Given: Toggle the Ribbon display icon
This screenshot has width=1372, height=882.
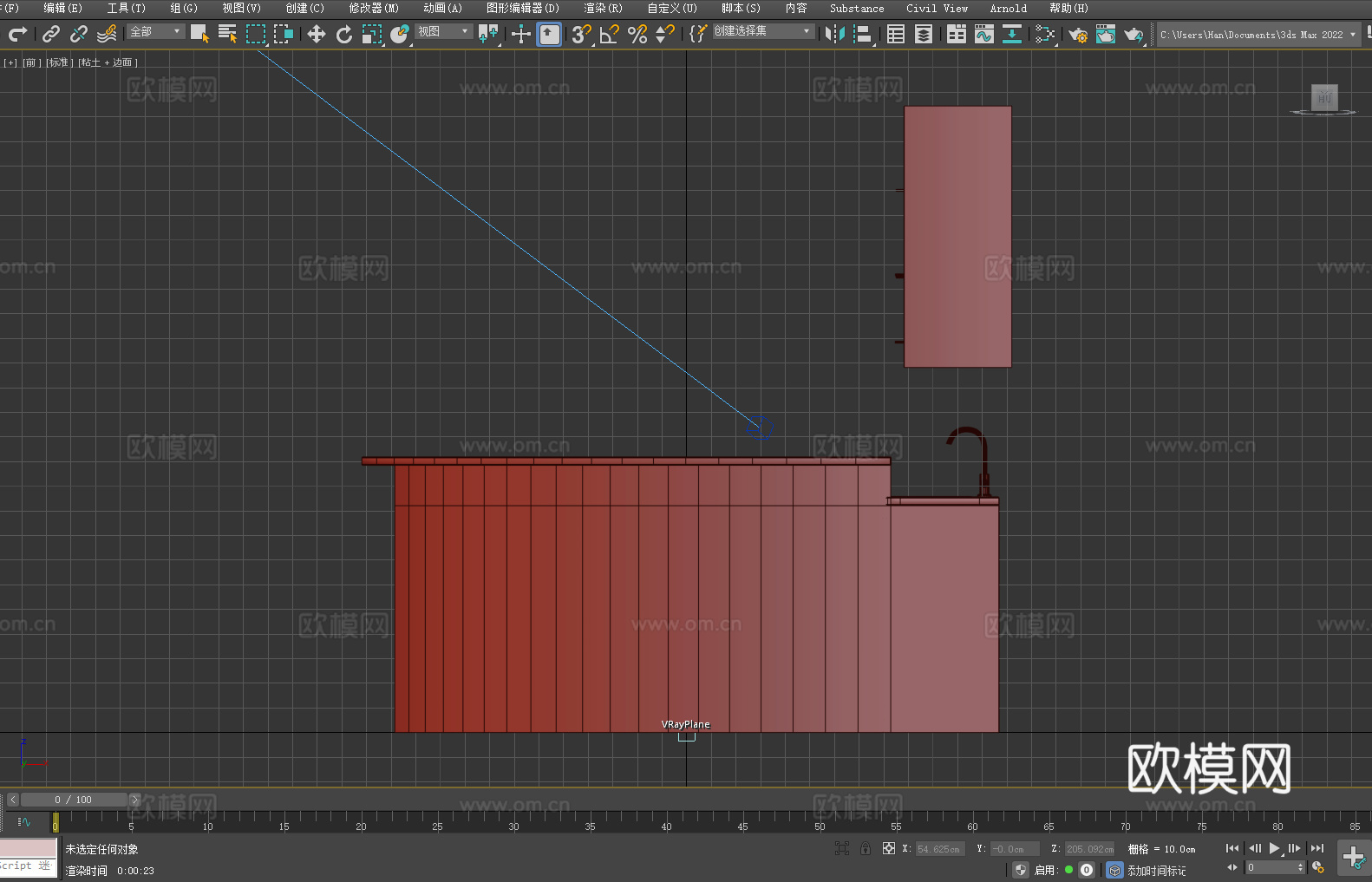Looking at the screenshot, I should tap(957, 34).
